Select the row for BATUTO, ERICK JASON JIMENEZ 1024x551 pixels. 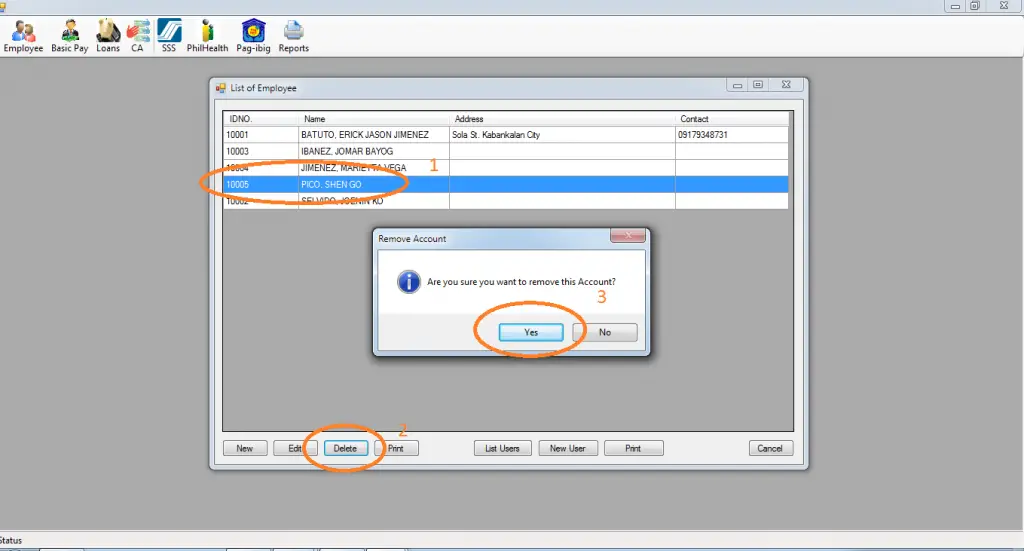pyautogui.click(x=364, y=135)
